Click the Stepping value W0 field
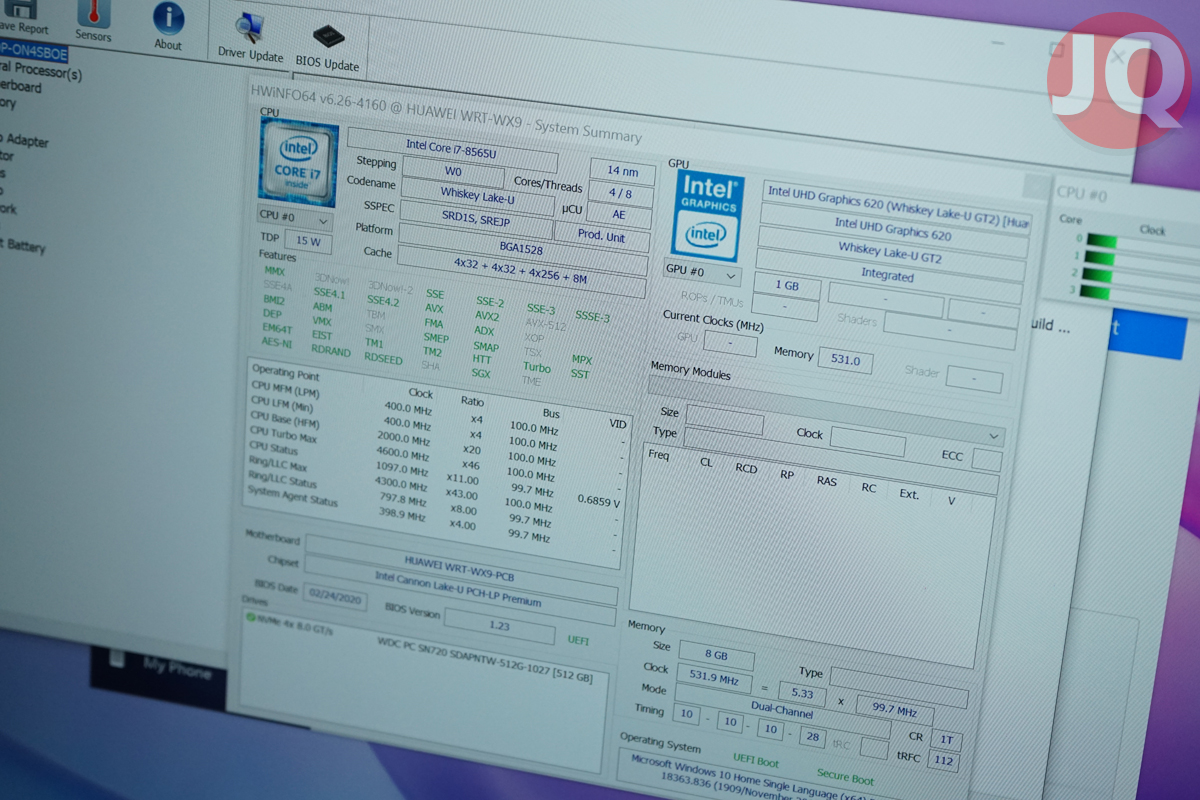Image resolution: width=1200 pixels, height=800 pixels. click(x=452, y=172)
